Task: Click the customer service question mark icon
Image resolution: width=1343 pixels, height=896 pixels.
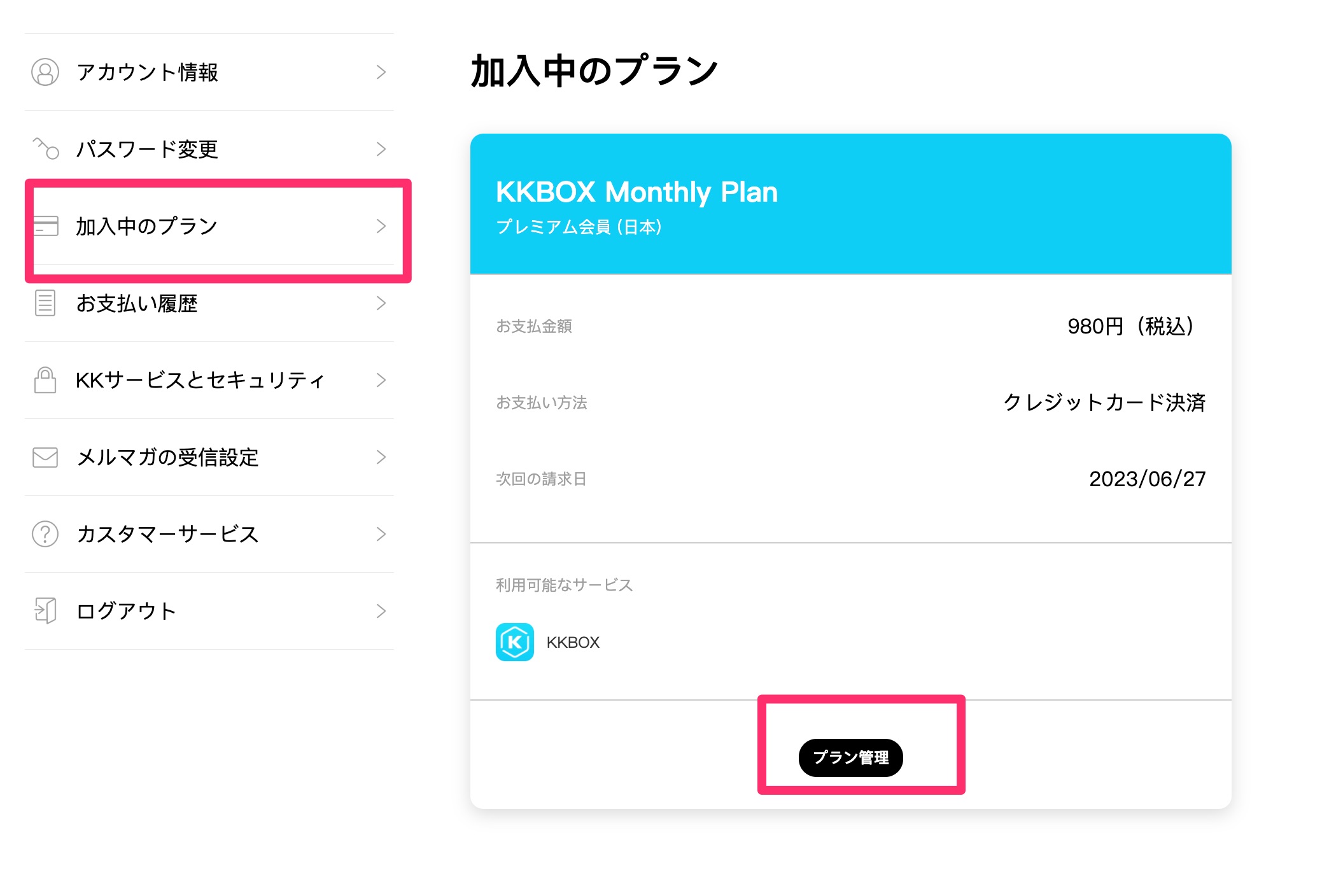Action: click(x=45, y=534)
